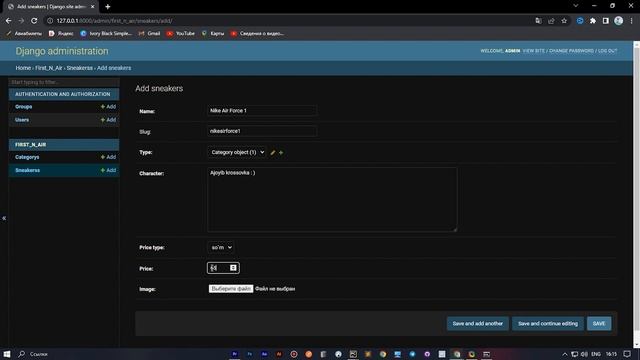Add another Type with green plus icon
640x360 pixels.
[281, 153]
